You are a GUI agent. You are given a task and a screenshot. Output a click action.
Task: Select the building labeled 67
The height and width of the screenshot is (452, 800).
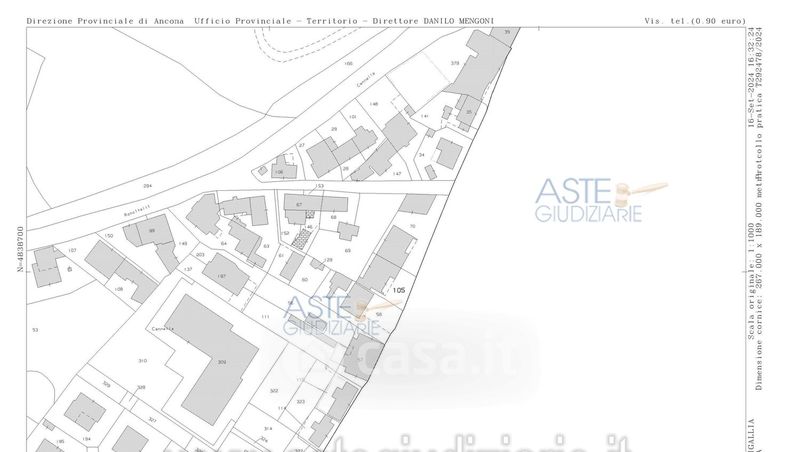(x=300, y=204)
